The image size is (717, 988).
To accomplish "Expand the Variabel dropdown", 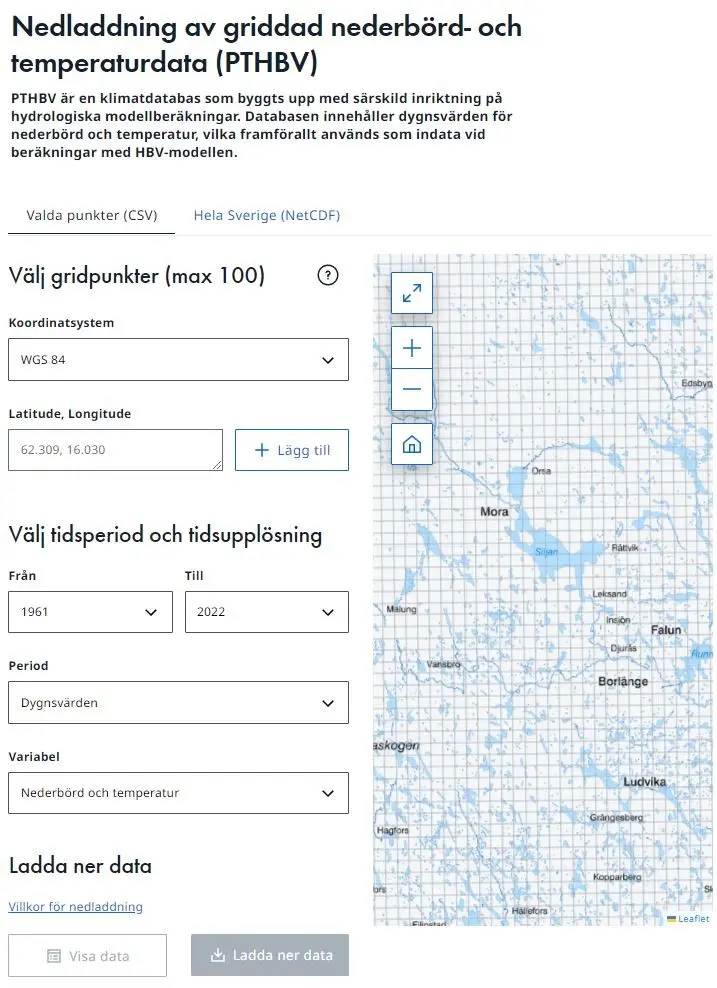I will [178, 793].
